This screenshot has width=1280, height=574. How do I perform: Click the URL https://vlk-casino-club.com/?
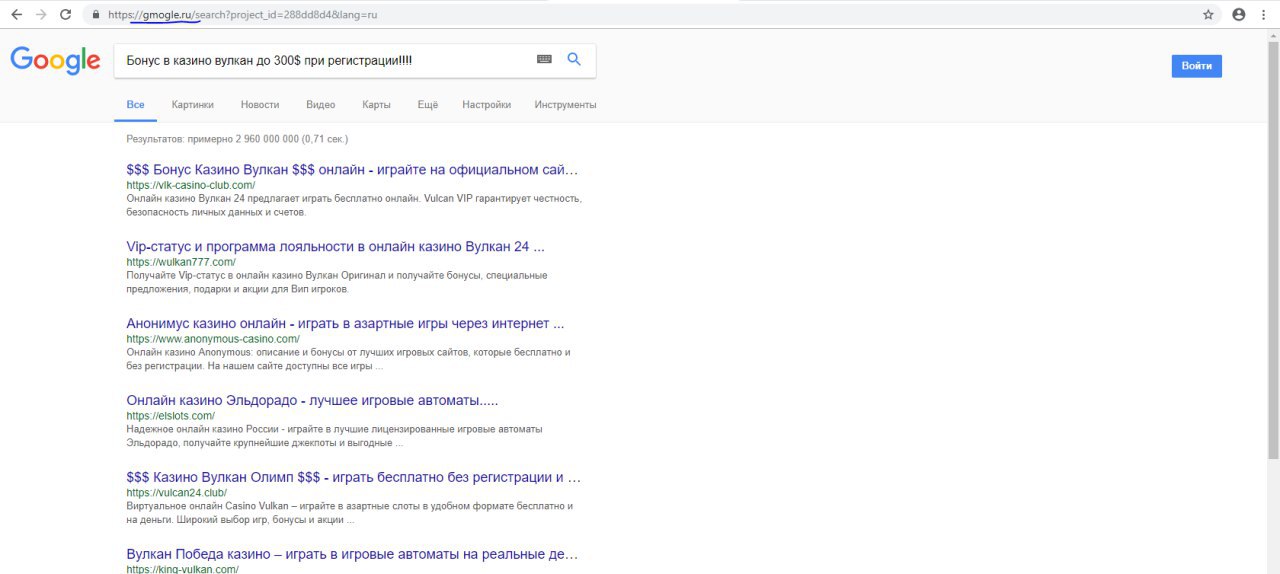click(191, 185)
